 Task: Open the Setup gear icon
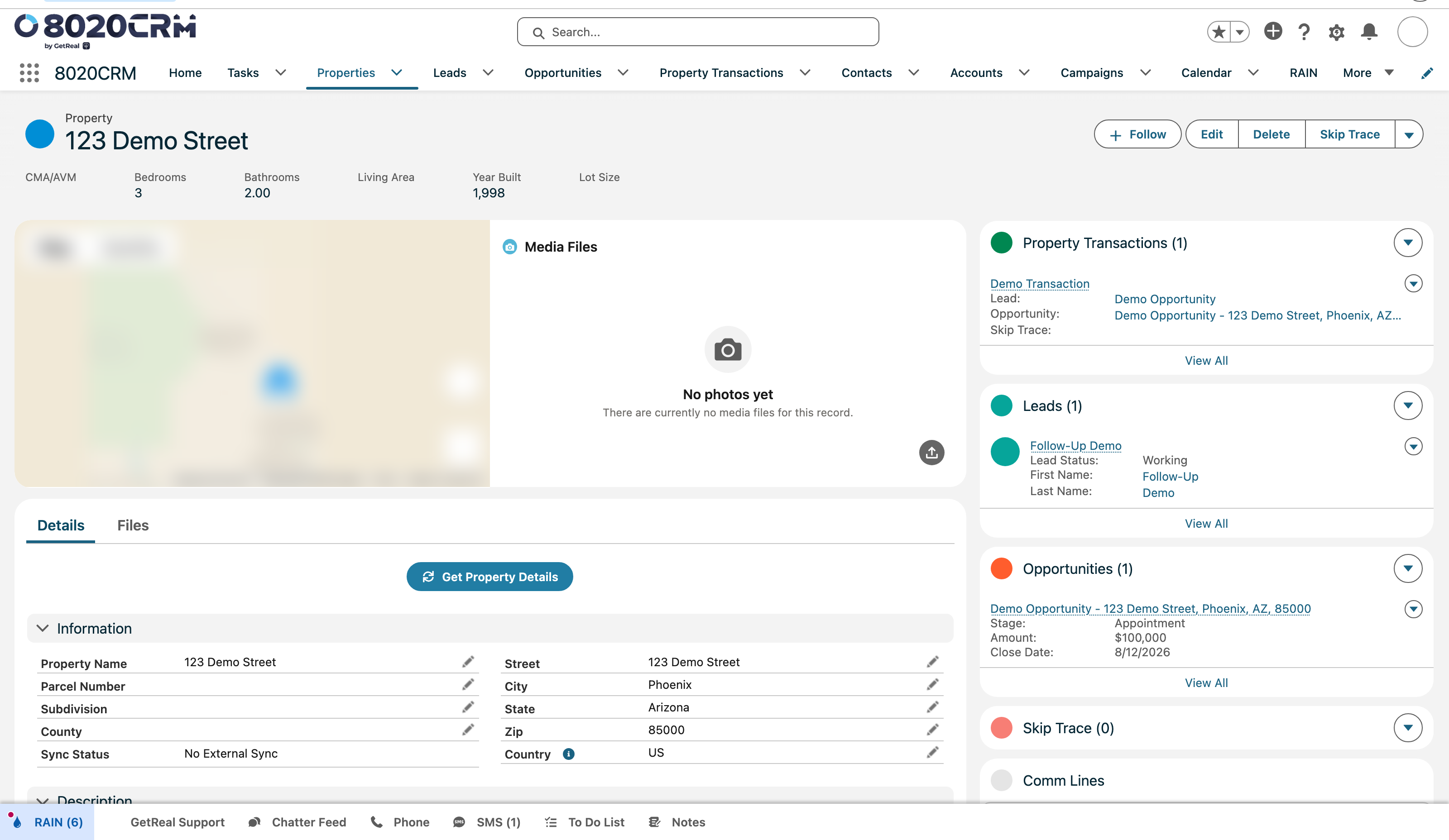[1336, 32]
